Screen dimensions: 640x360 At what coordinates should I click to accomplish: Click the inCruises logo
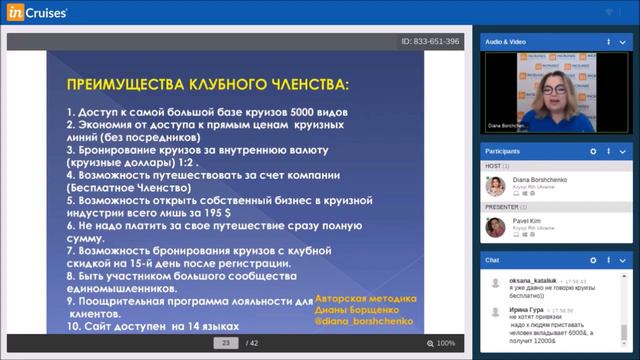[37, 13]
